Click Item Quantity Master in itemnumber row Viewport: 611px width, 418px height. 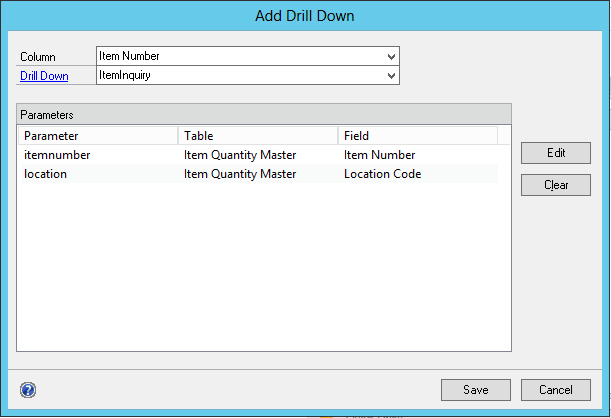[x=240, y=155]
